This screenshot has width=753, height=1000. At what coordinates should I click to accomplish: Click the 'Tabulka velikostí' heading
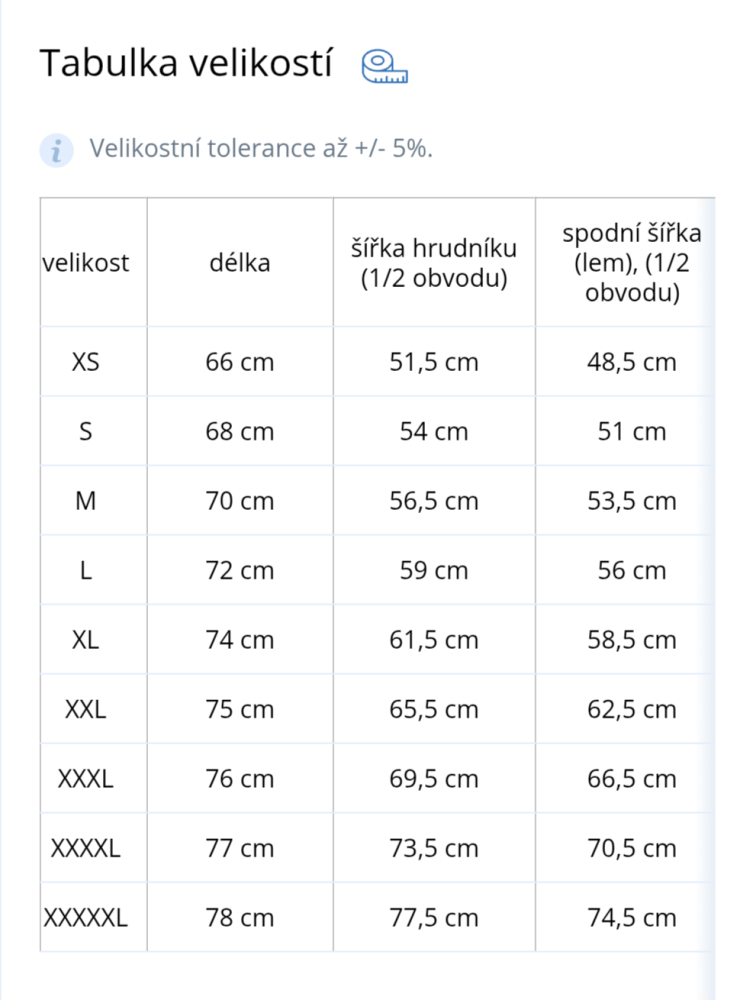click(186, 63)
